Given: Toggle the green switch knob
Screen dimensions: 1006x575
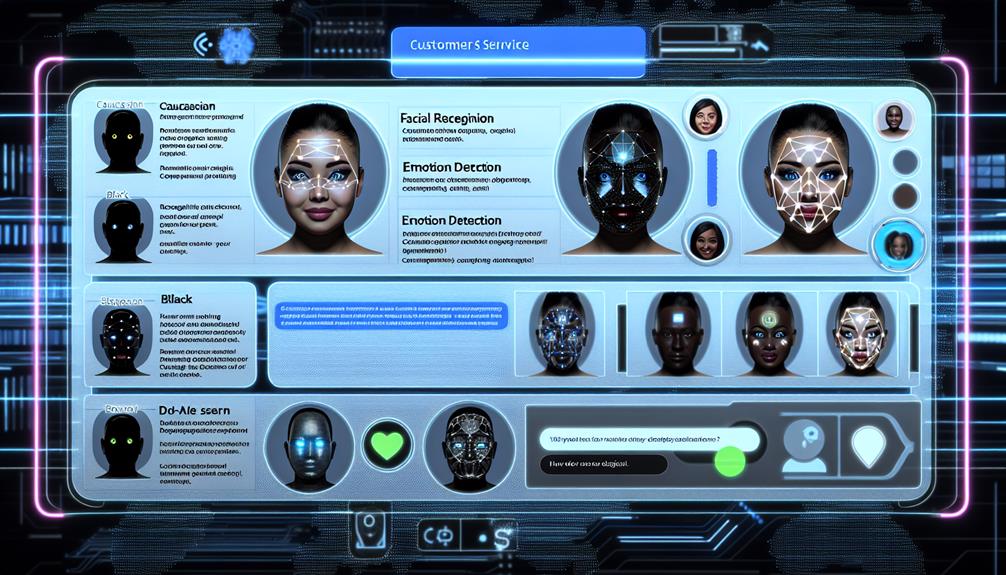Looking at the screenshot, I should [729, 462].
